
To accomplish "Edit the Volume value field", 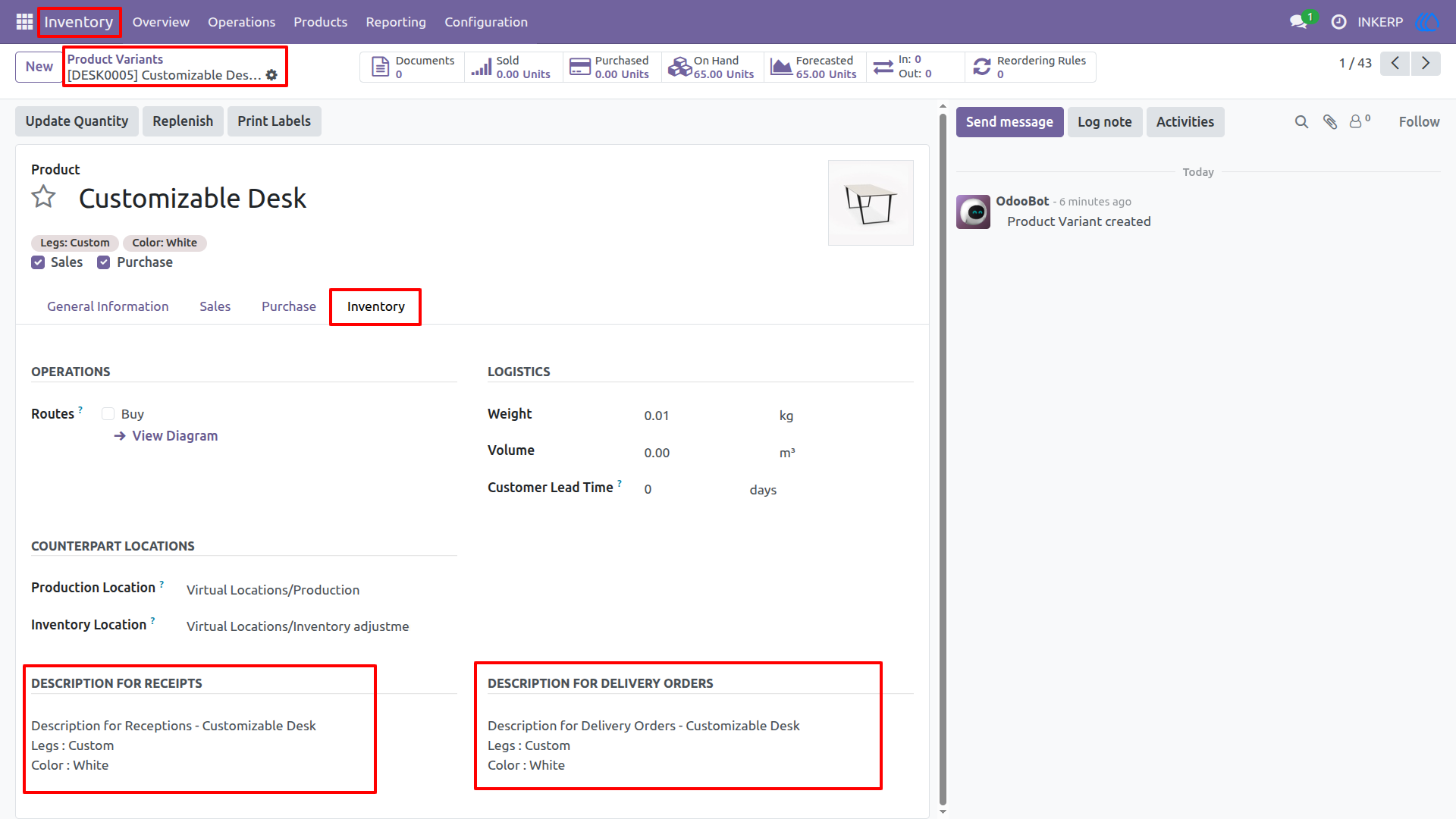I will pyautogui.click(x=705, y=453).
